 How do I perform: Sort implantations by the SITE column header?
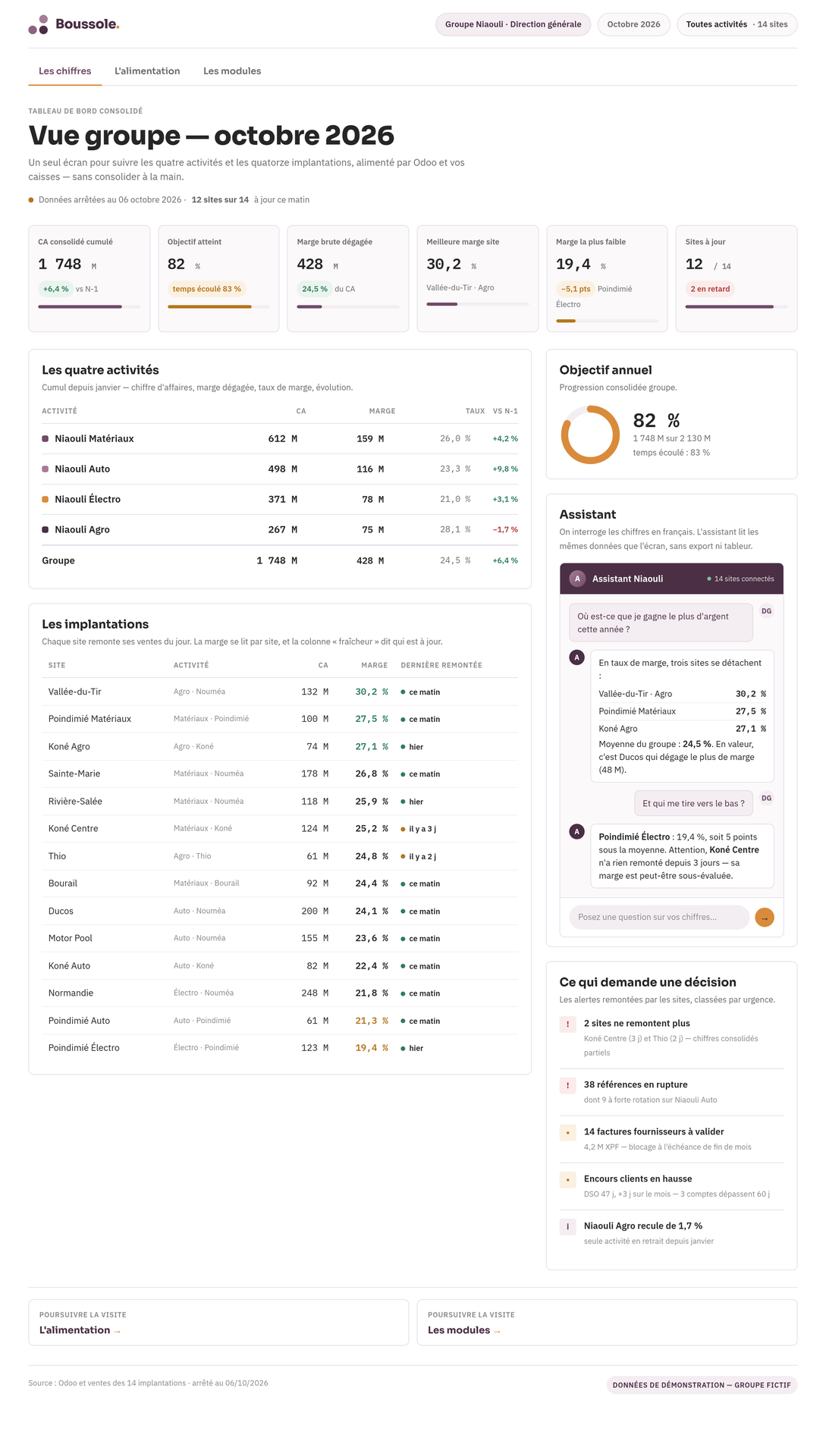(57, 665)
